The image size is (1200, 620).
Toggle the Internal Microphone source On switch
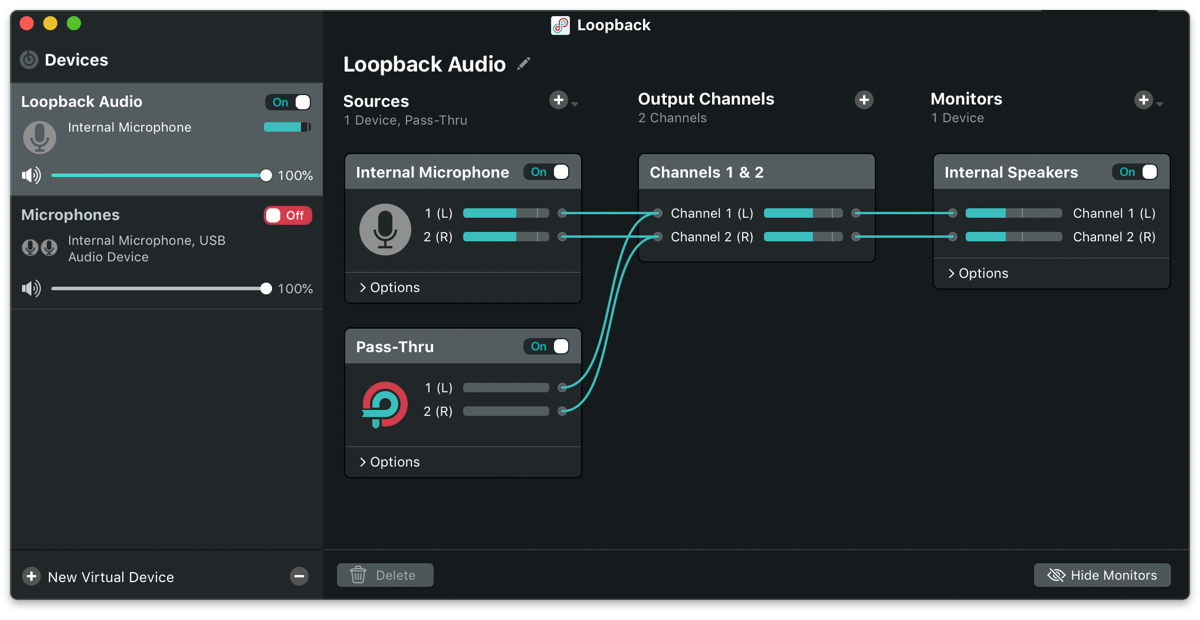coord(547,172)
